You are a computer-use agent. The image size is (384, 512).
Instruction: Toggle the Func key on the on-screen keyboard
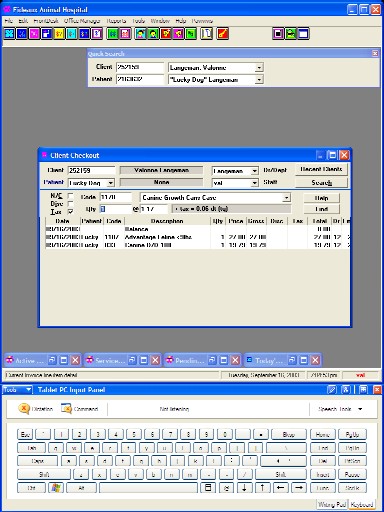pyautogui.click(x=323, y=488)
